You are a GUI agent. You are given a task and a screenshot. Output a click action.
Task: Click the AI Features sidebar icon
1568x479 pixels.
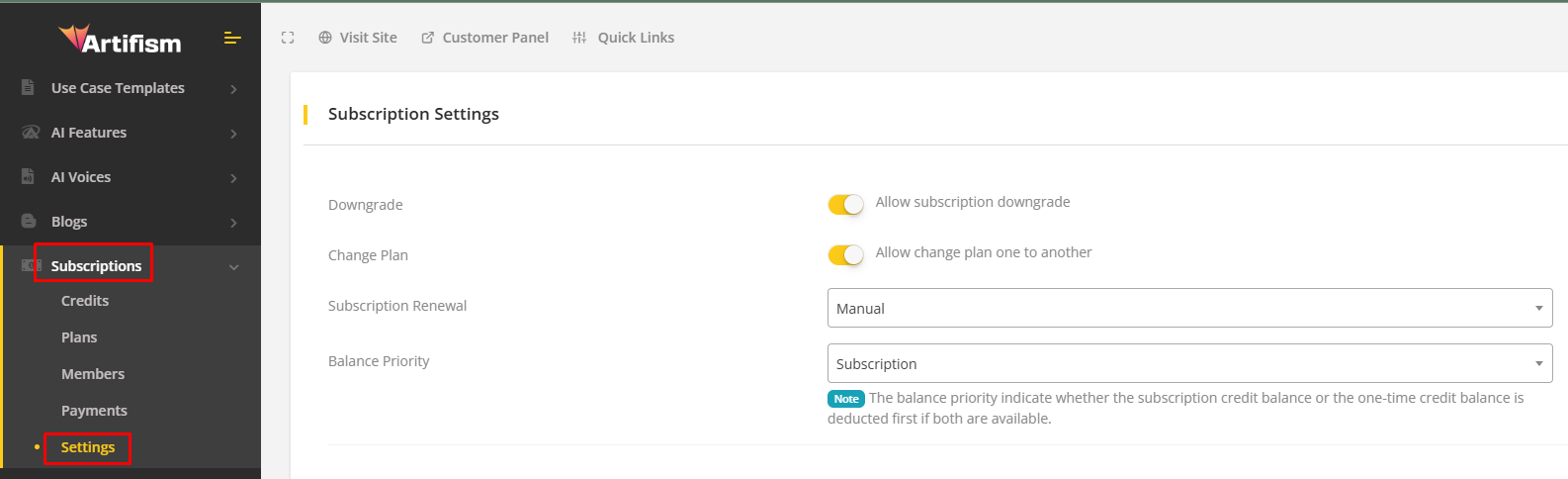(x=30, y=133)
